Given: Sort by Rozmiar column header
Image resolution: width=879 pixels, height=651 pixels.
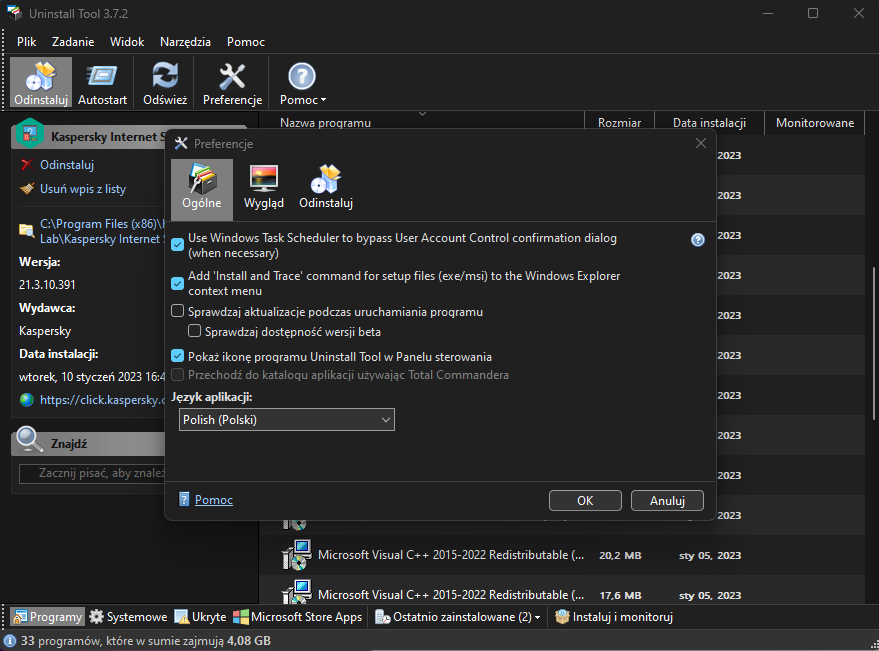Looking at the screenshot, I should tap(619, 123).
